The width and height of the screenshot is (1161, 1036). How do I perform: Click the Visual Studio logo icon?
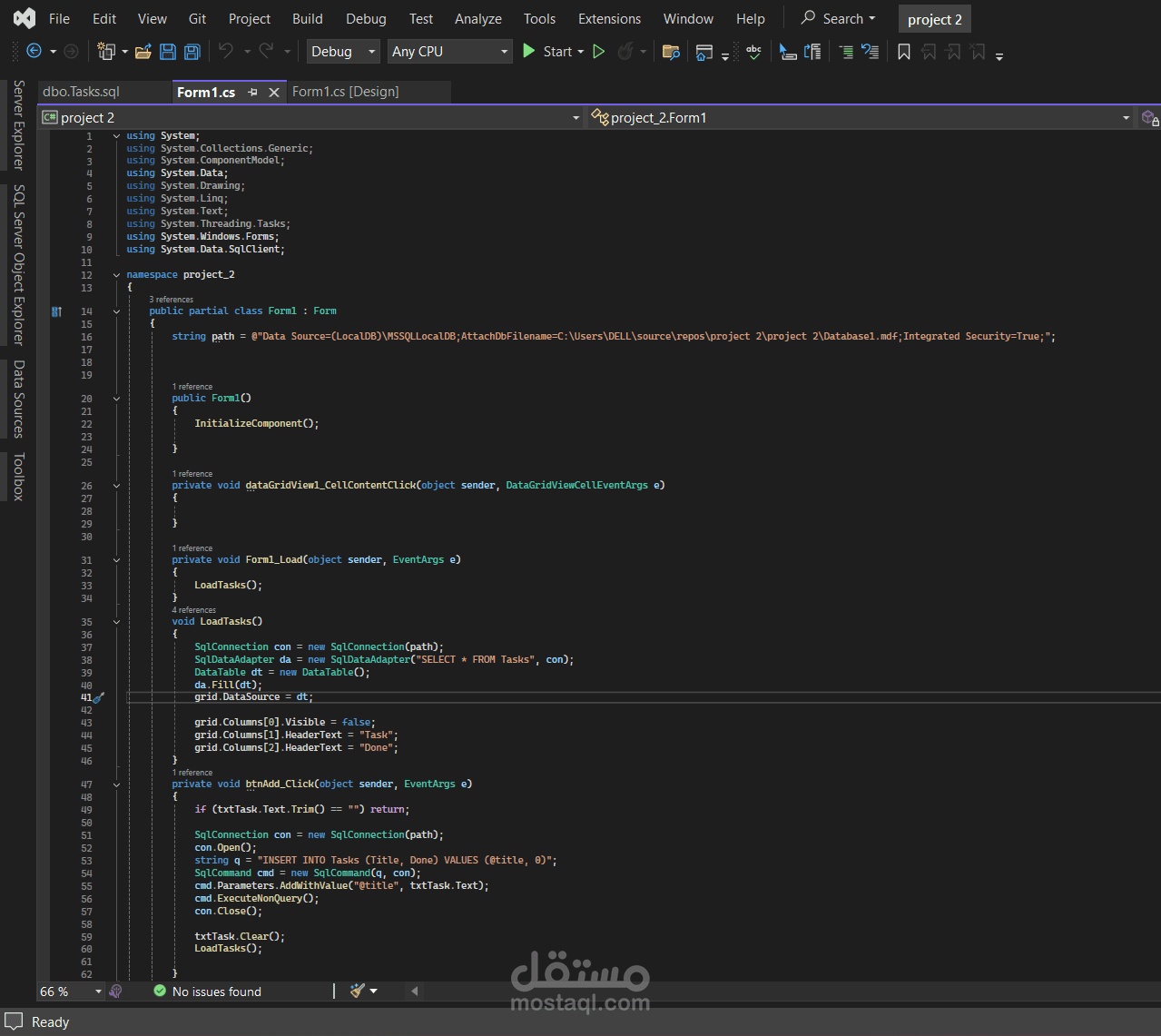click(x=25, y=18)
